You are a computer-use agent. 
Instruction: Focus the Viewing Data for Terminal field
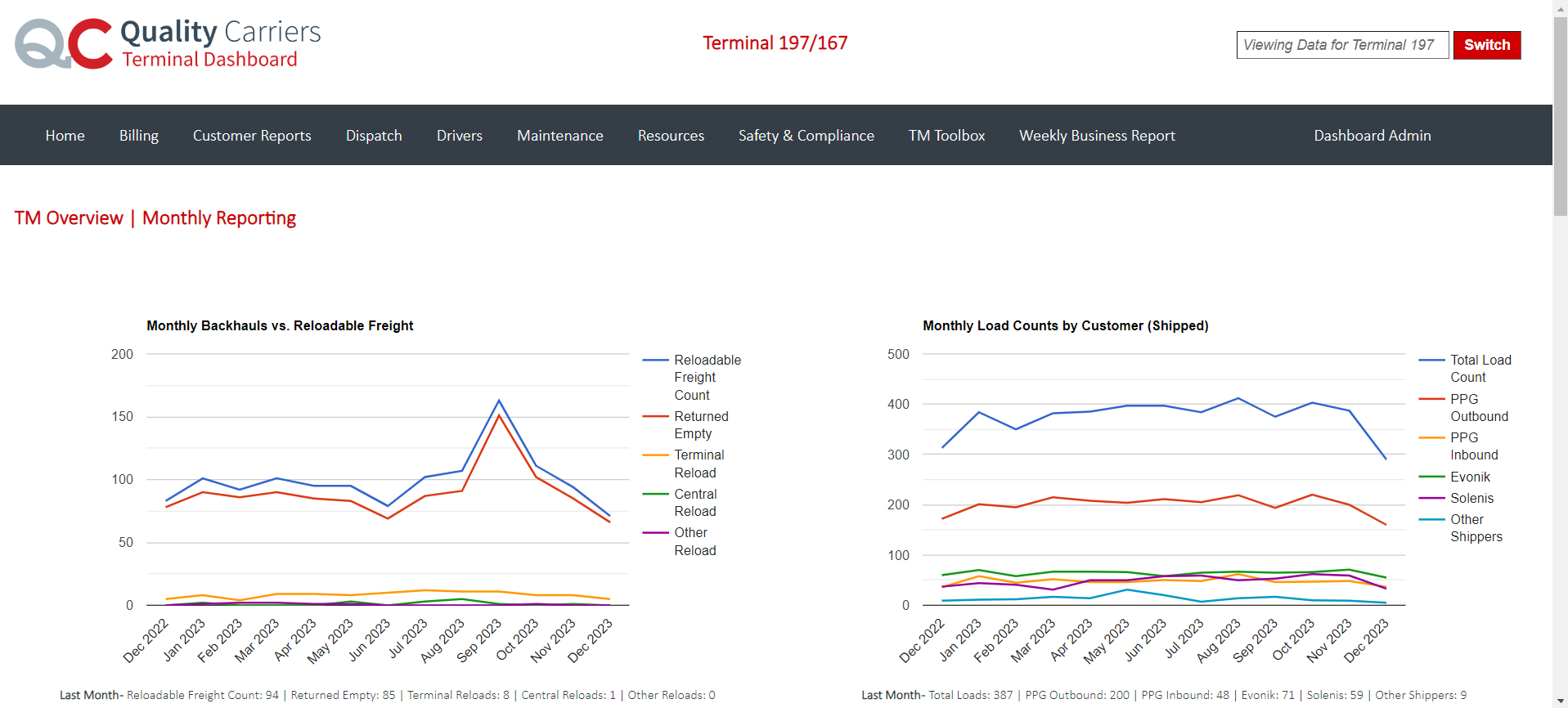click(1342, 45)
